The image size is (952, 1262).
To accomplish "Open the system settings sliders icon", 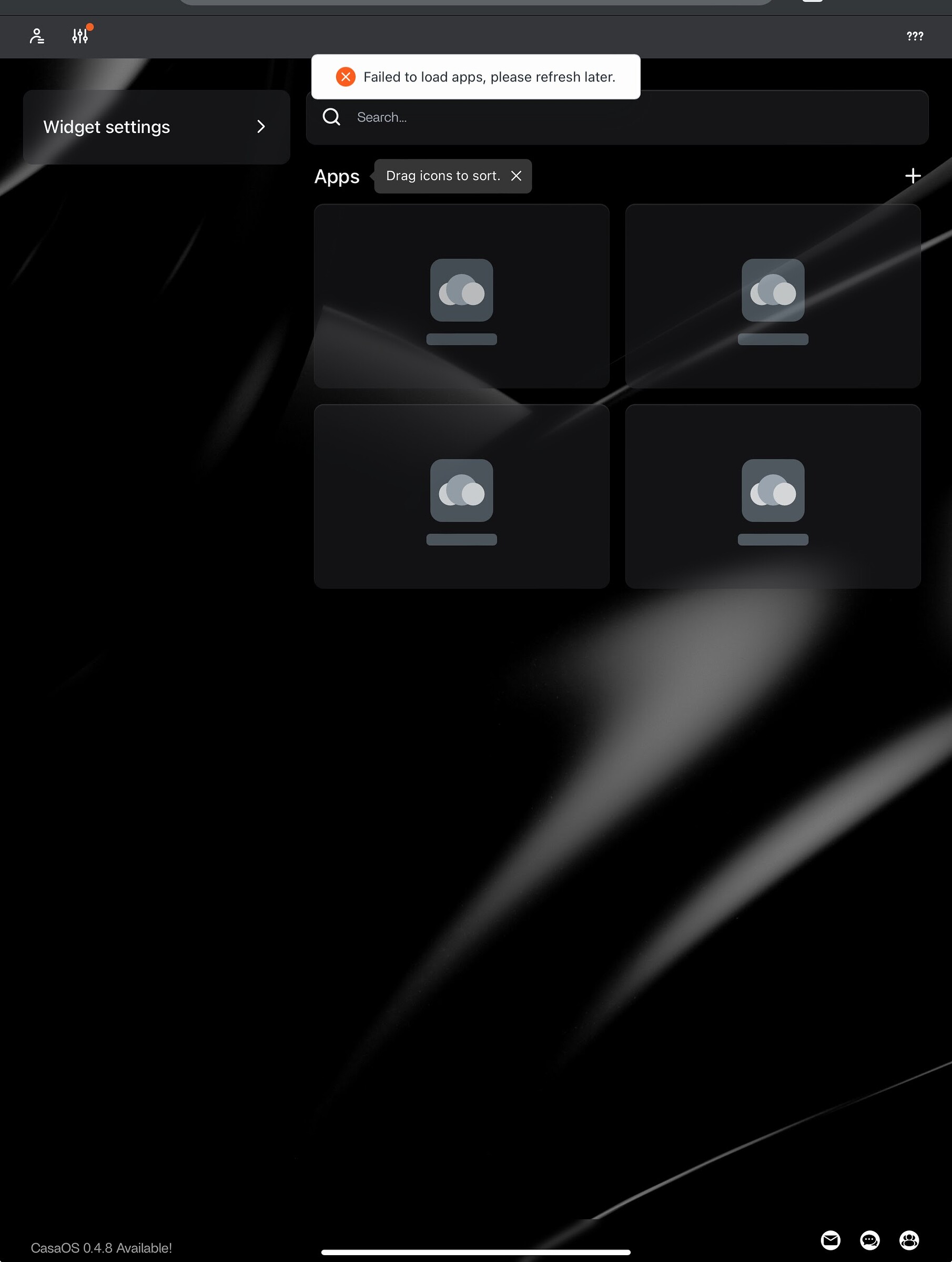I will pyautogui.click(x=79, y=36).
